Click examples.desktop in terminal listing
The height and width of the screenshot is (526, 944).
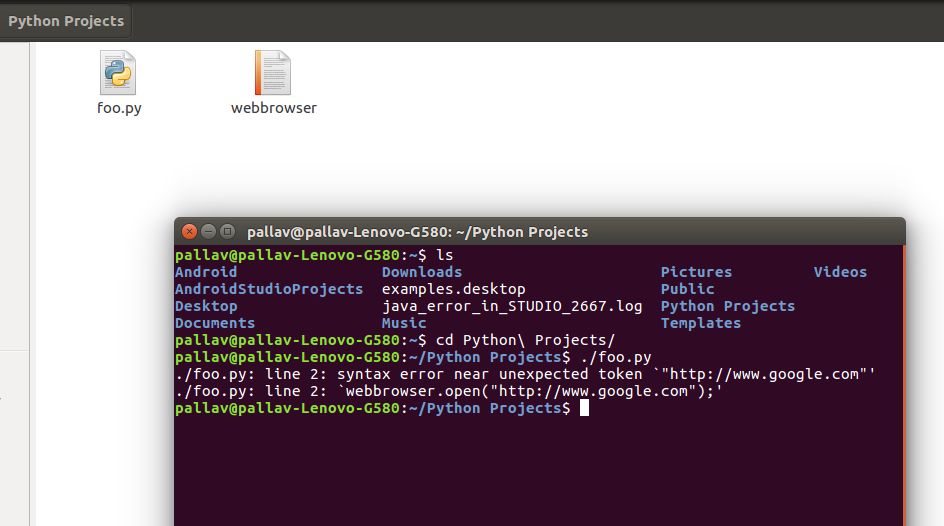click(453, 289)
